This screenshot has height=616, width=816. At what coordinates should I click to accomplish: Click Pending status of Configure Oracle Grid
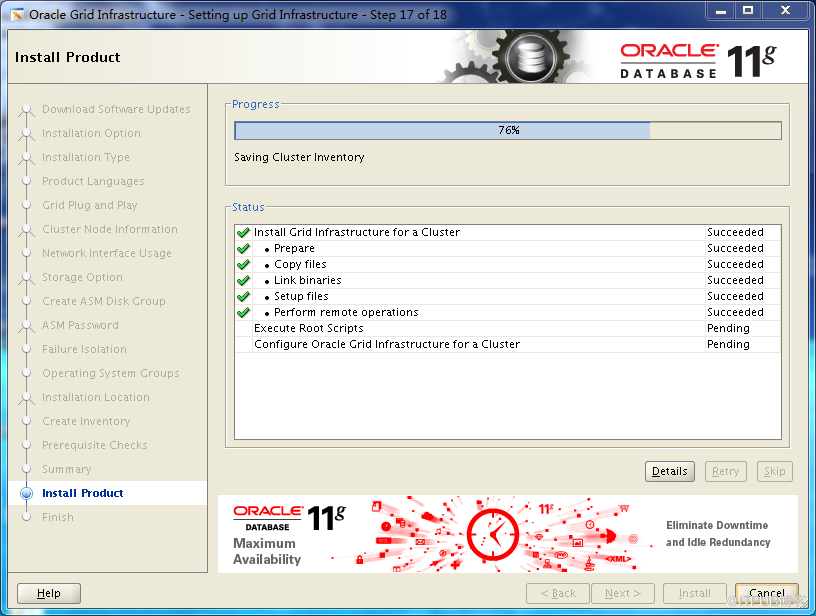point(728,344)
